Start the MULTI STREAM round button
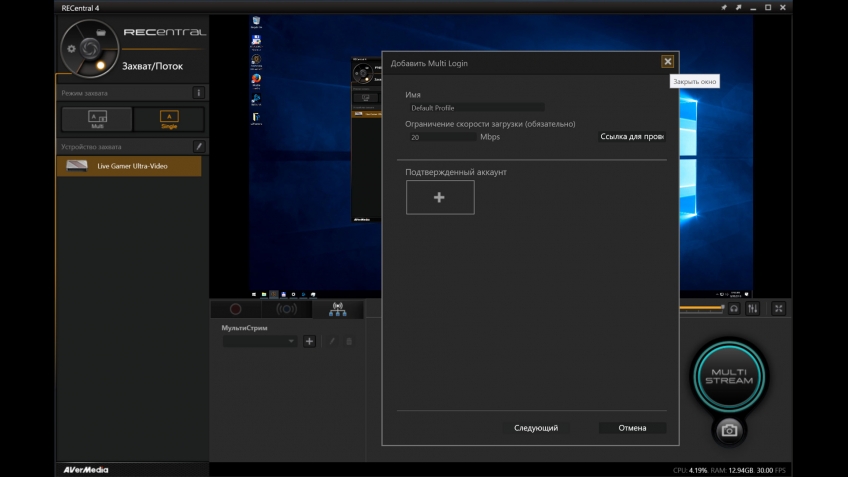Image resolution: width=848 pixels, height=477 pixels. [x=729, y=376]
